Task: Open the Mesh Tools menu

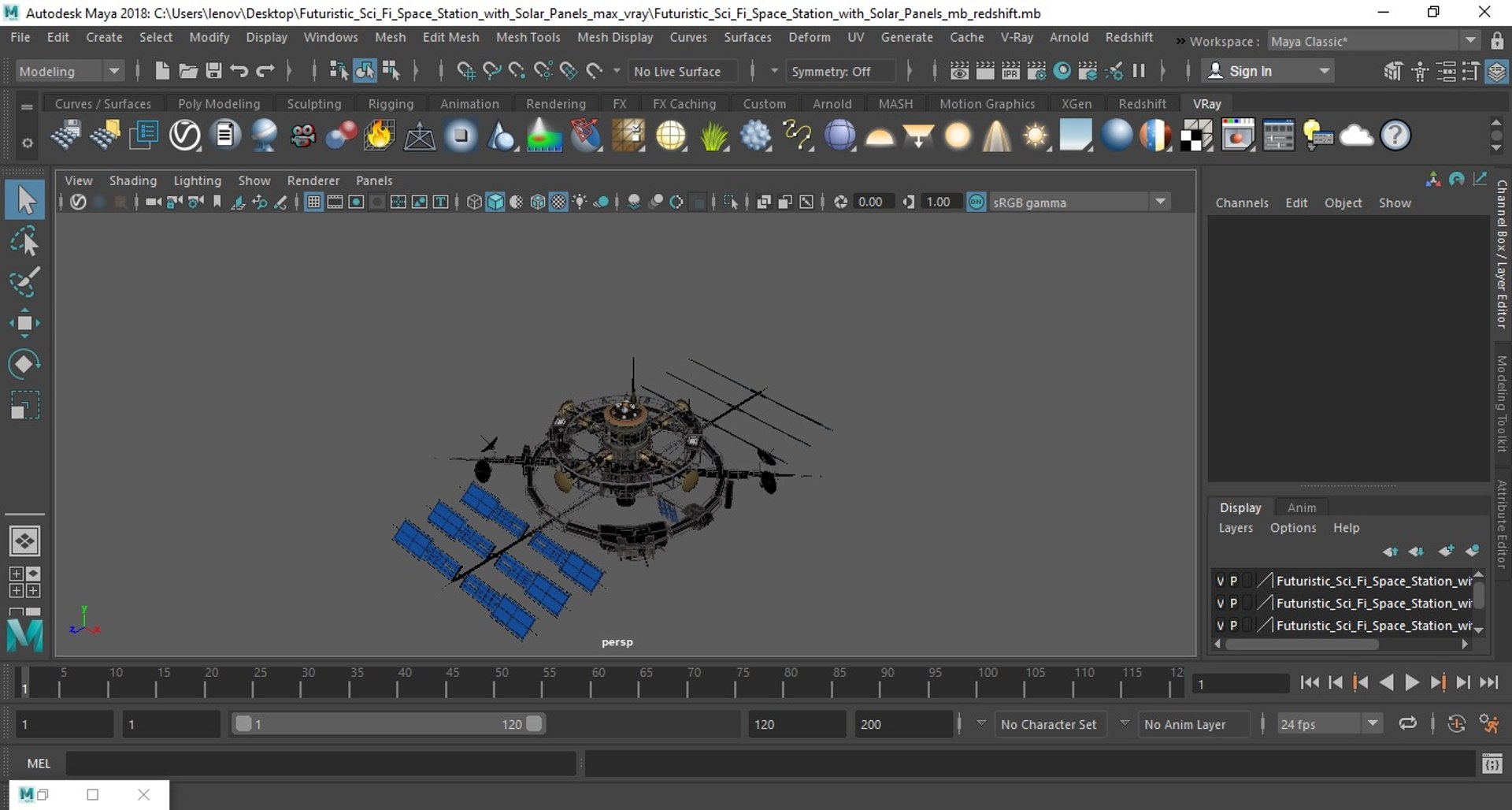Action: tap(528, 37)
